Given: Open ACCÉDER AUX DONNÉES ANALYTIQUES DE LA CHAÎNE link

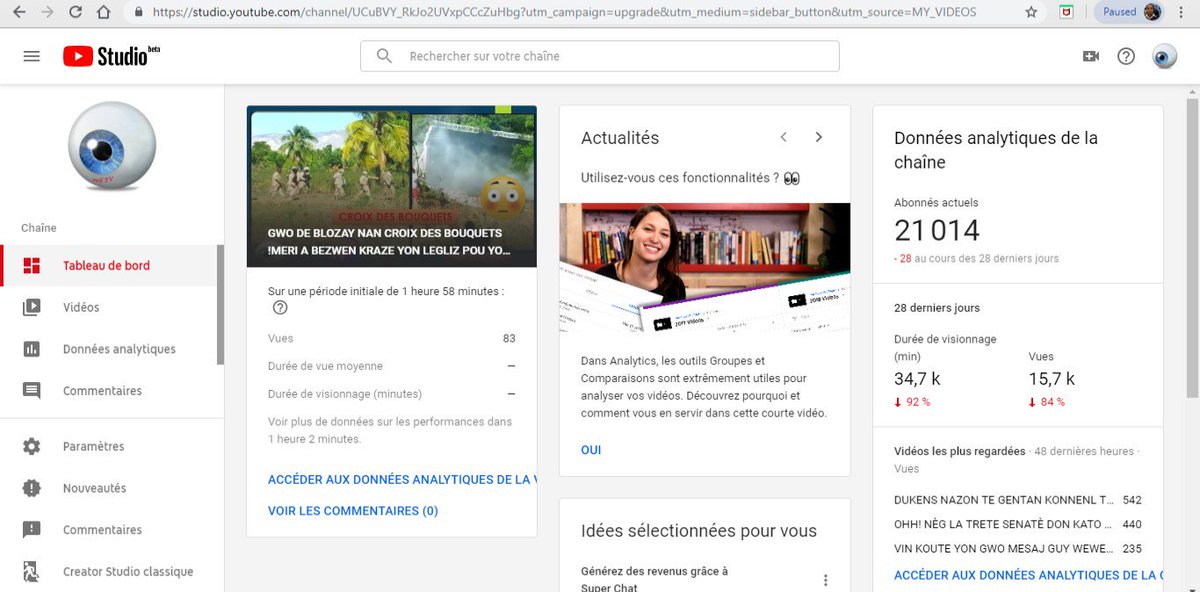Looking at the screenshot, I should pyautogui.click(x=1029, y=576).
